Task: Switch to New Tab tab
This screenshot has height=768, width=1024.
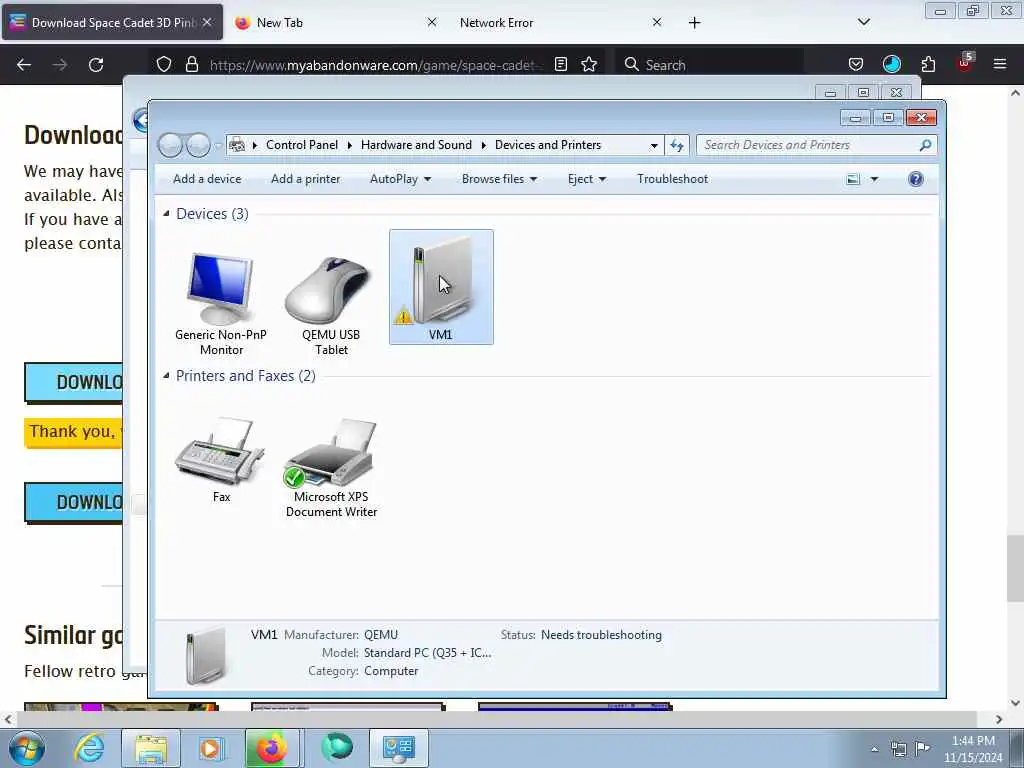Action: 336,22
